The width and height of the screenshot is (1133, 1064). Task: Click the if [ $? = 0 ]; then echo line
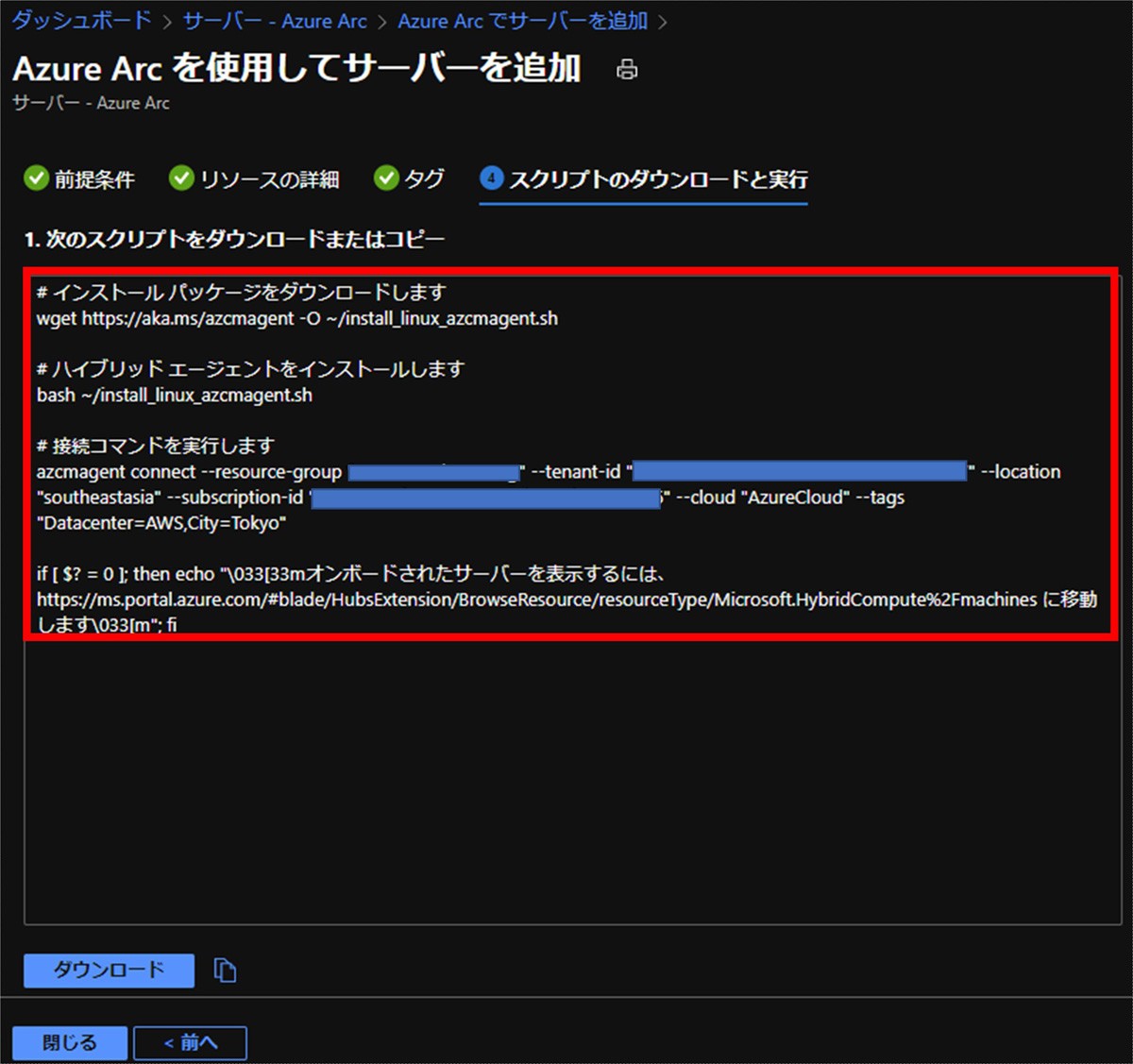[x=351, y=574]
